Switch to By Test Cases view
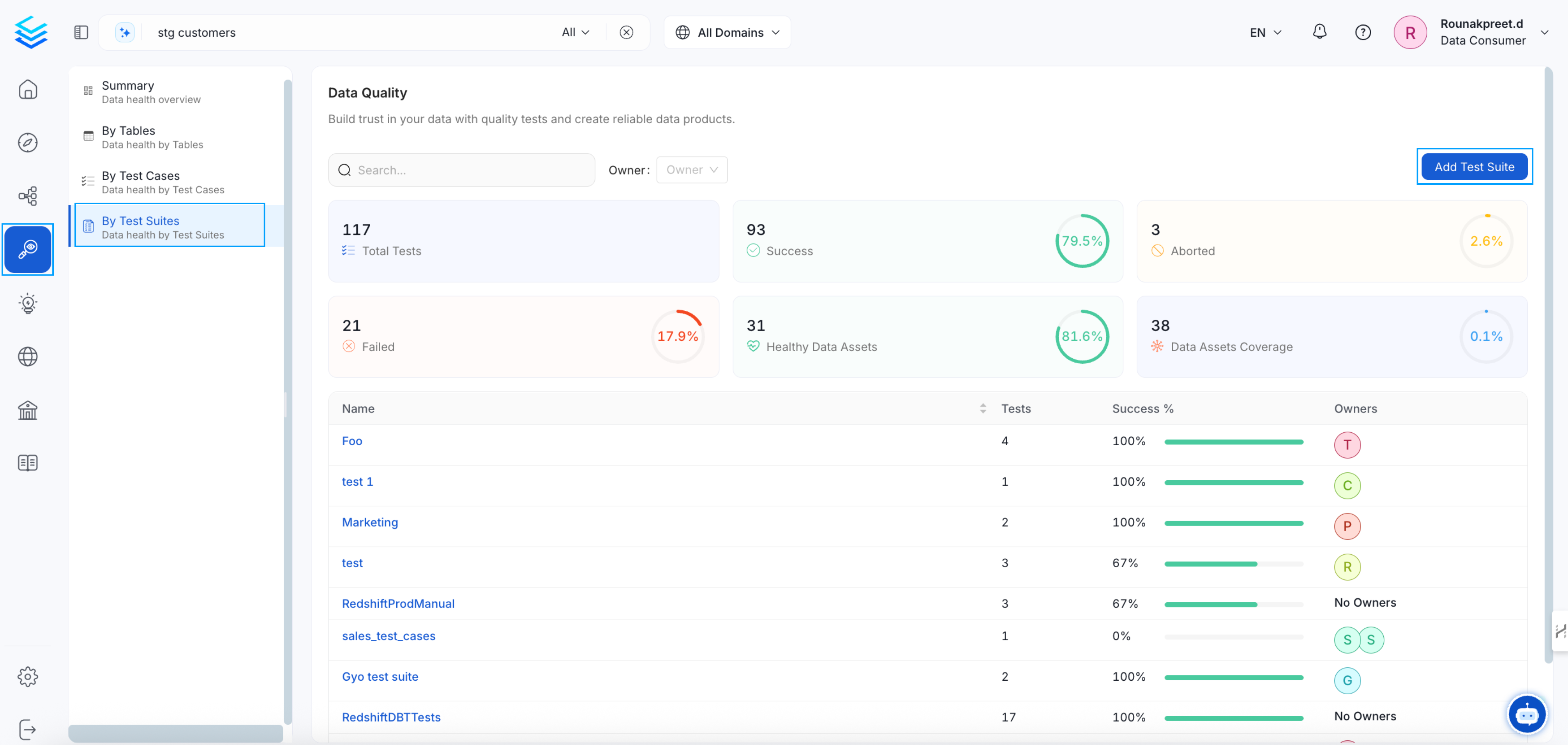Viewport: 1568px width, 745px height. pyautogui.click(x=162, y=182)
